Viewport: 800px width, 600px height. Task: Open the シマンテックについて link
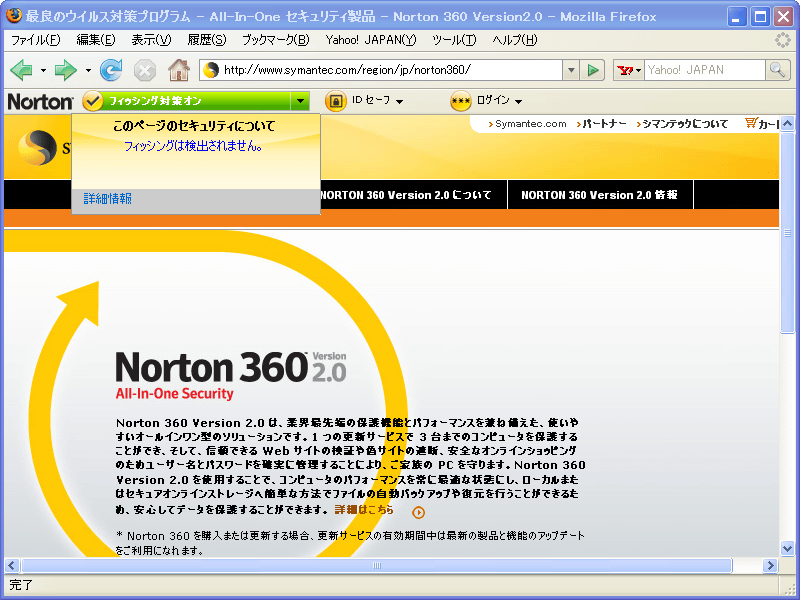tap(685, 123)
